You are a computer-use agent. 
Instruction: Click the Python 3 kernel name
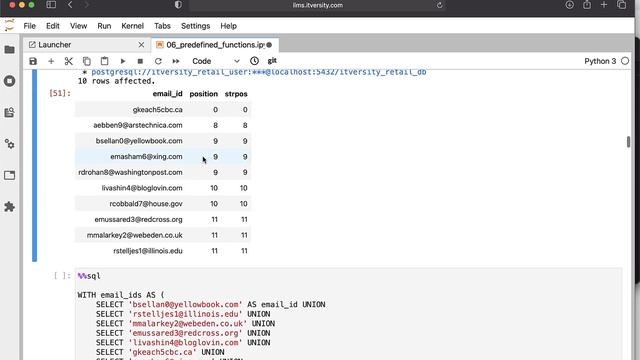click(600, 61)
